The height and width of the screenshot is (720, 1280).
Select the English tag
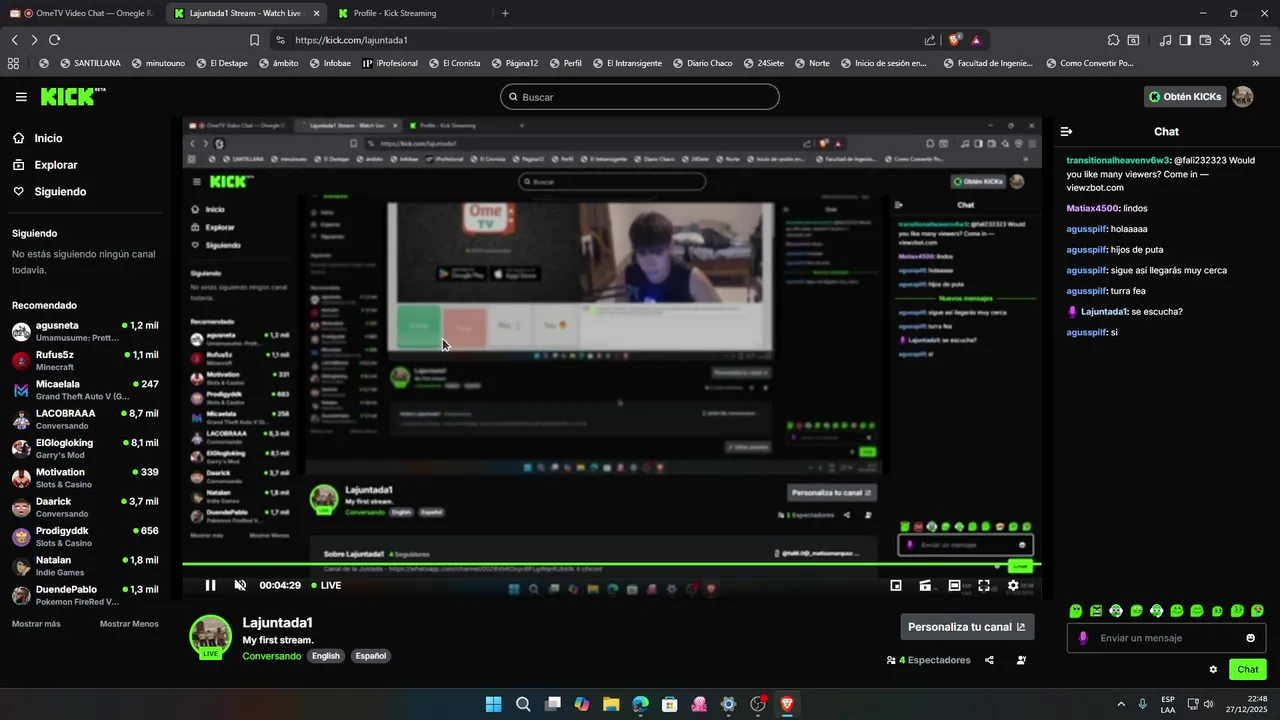[x=326, y=656]
